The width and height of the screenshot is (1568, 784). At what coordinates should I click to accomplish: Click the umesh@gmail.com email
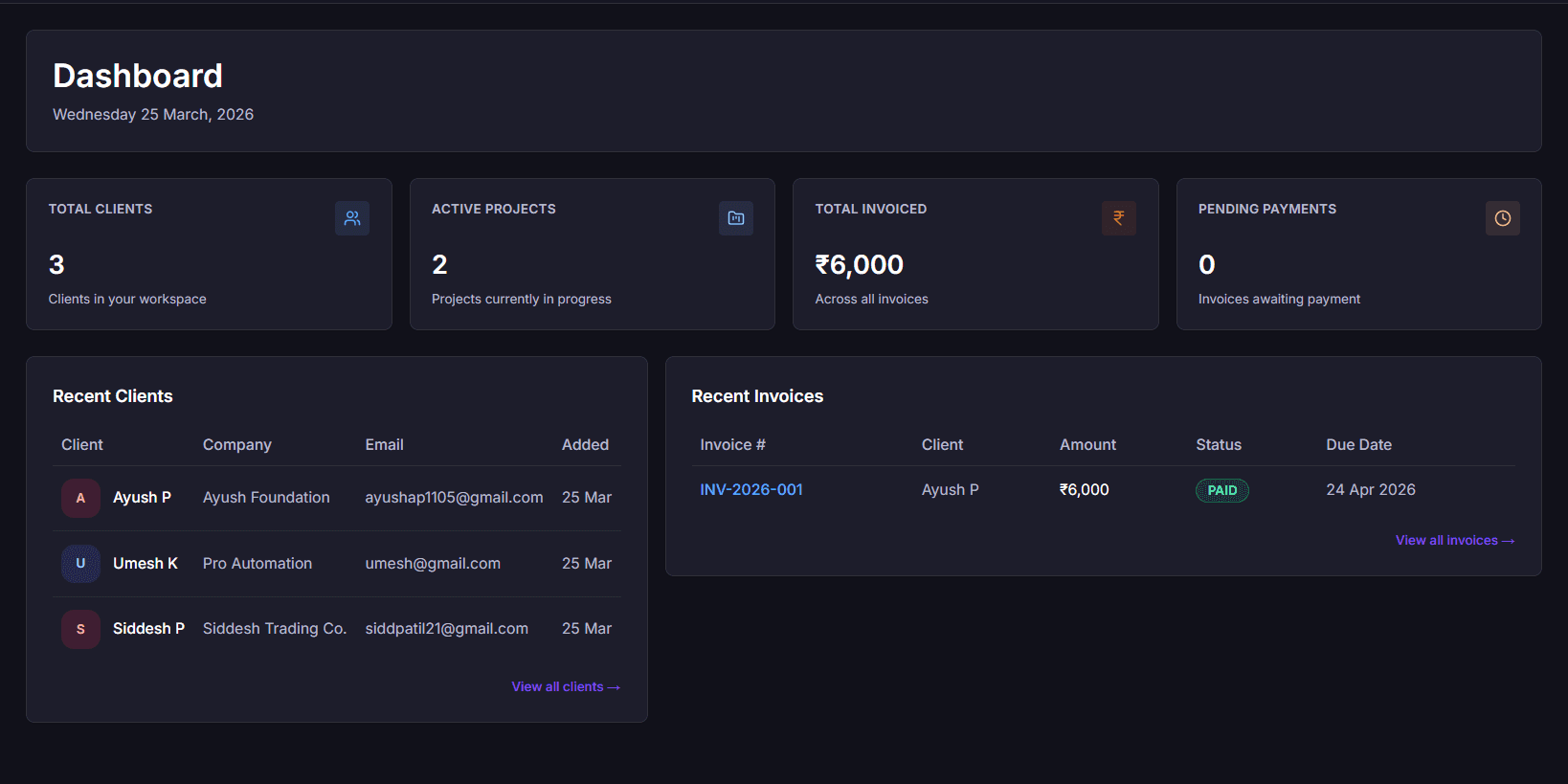(433, 564)
